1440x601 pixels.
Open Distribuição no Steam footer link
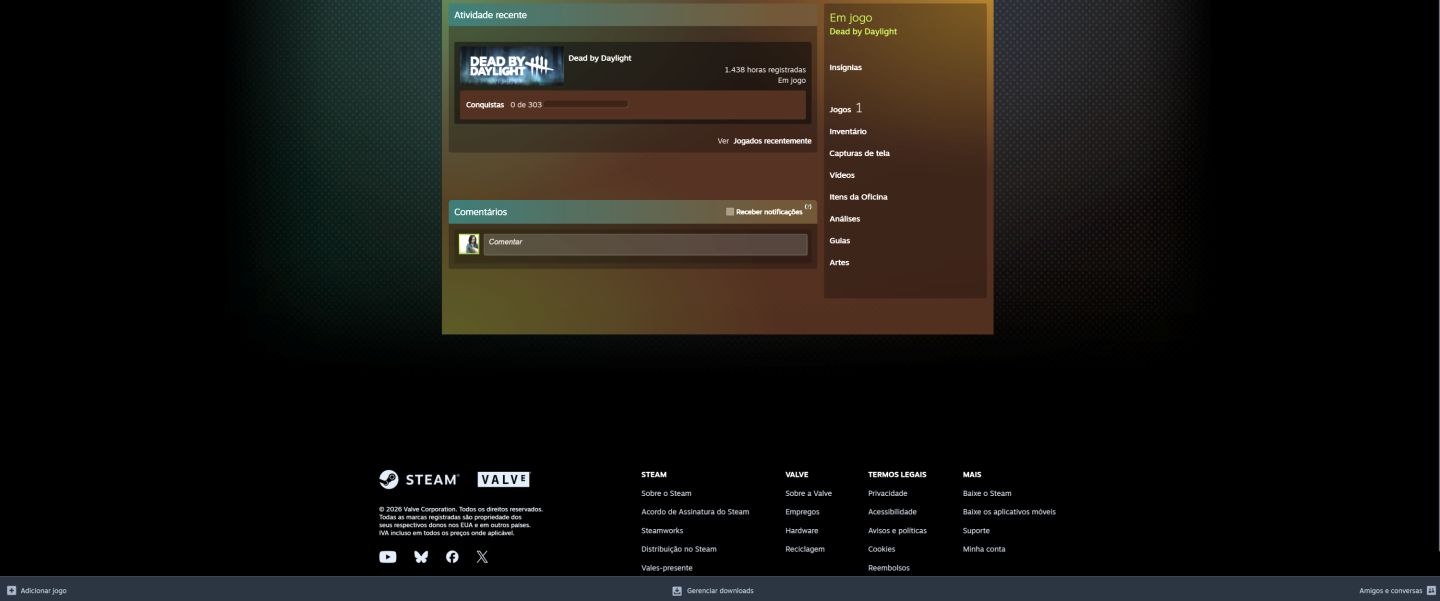point(679,549)
